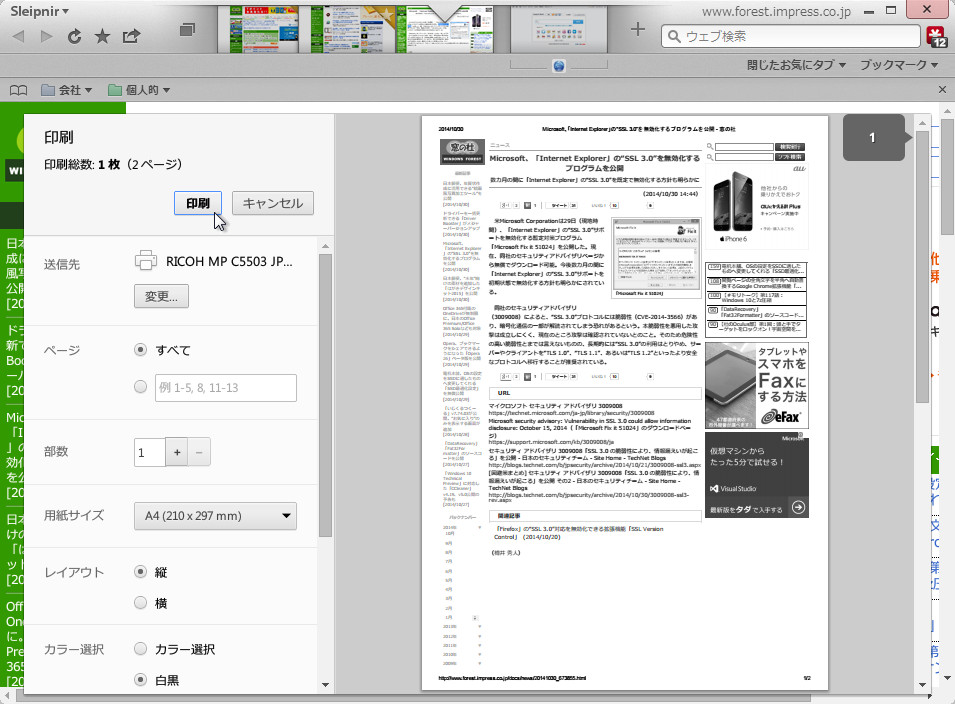Select 縦 portrait layout
This screenshot has width=955, height=704.
pyautogui.click(x=141, y=571)
